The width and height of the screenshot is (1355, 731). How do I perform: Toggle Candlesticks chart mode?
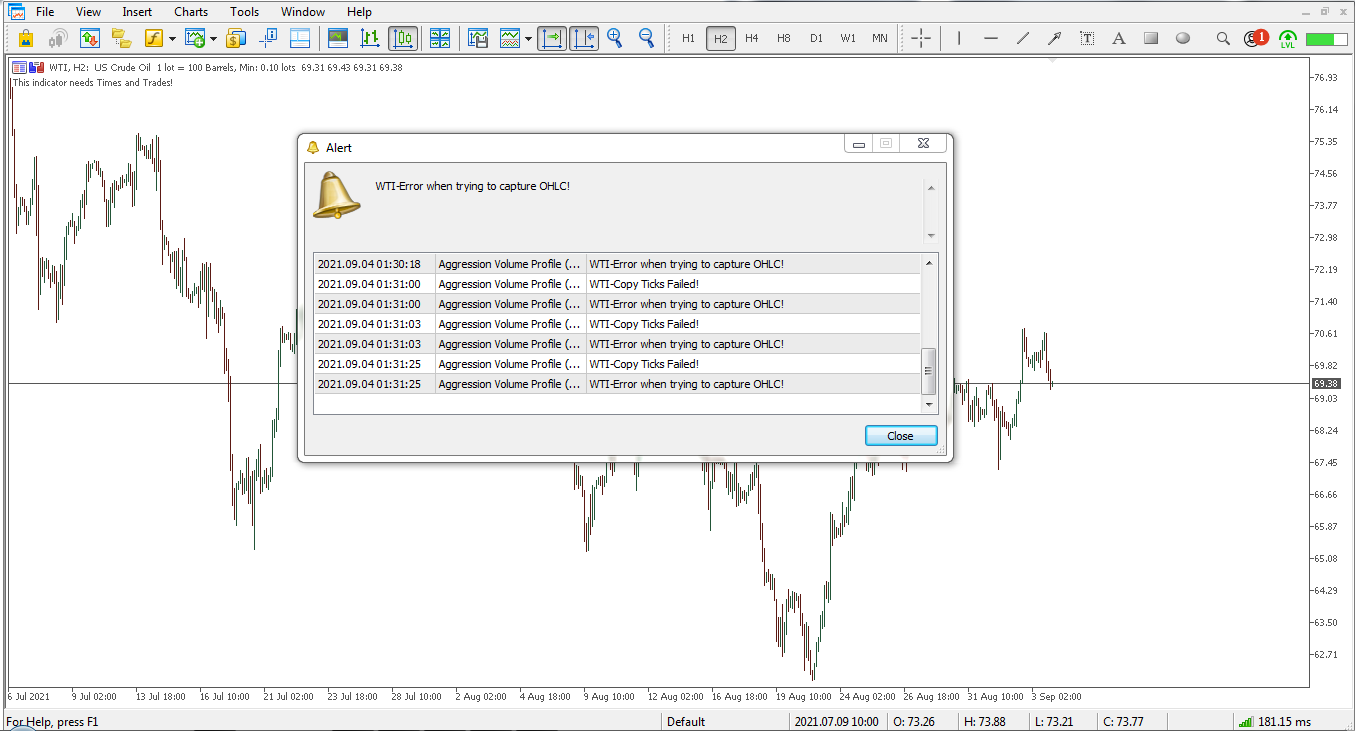tap(403, 39)
